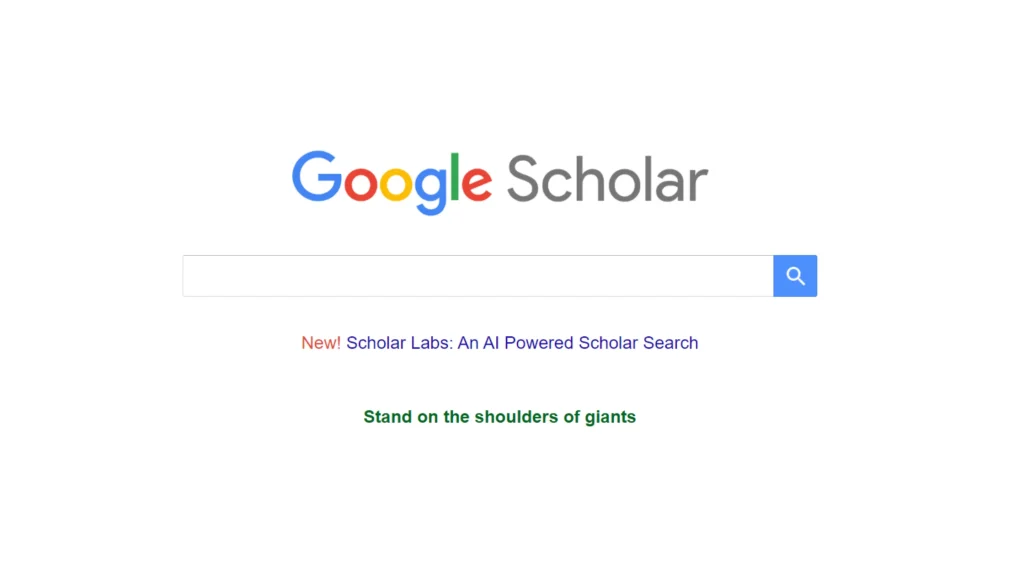
Task: Click inside the search query field
Action: [x=470, y=276]
